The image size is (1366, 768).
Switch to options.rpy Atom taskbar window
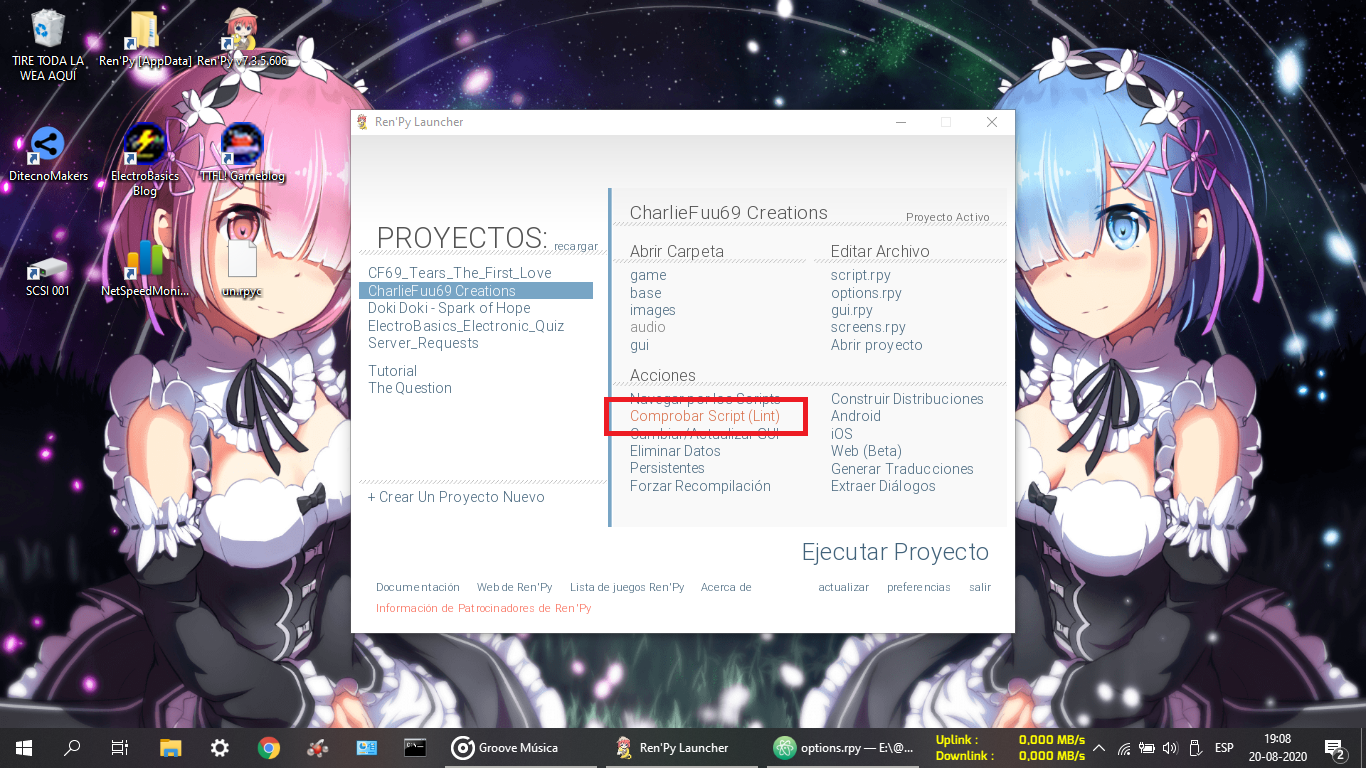845,747
